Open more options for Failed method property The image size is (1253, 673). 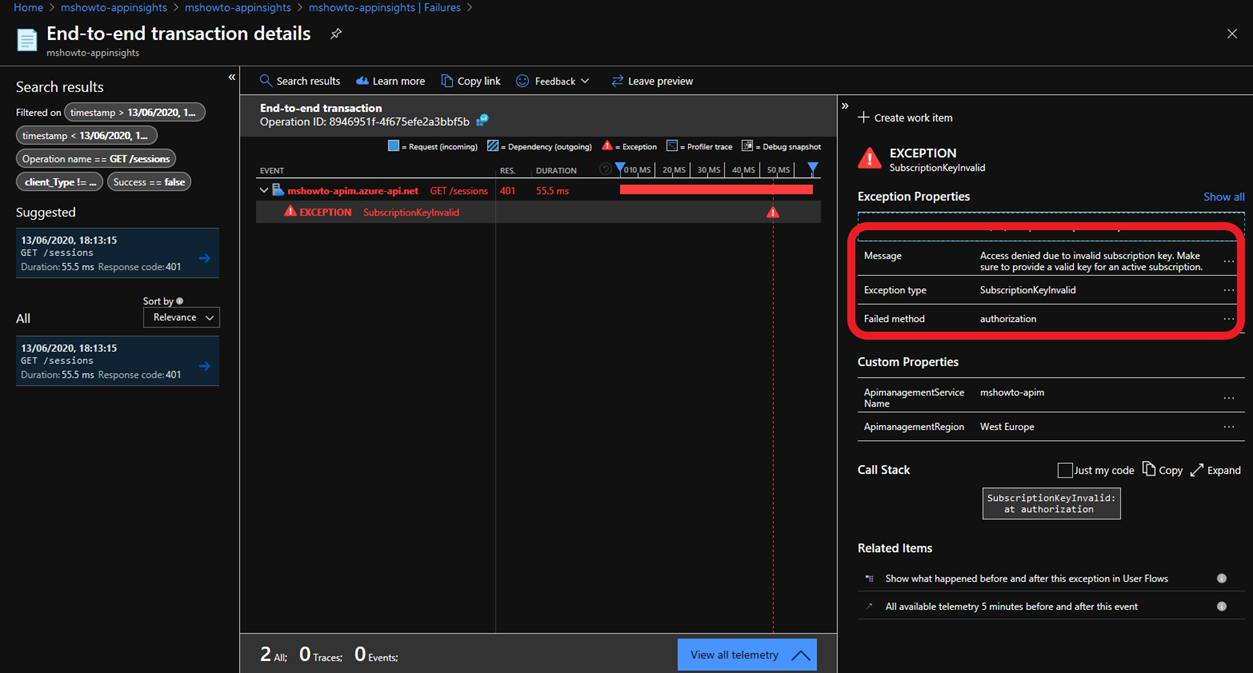coord(1229,320)
